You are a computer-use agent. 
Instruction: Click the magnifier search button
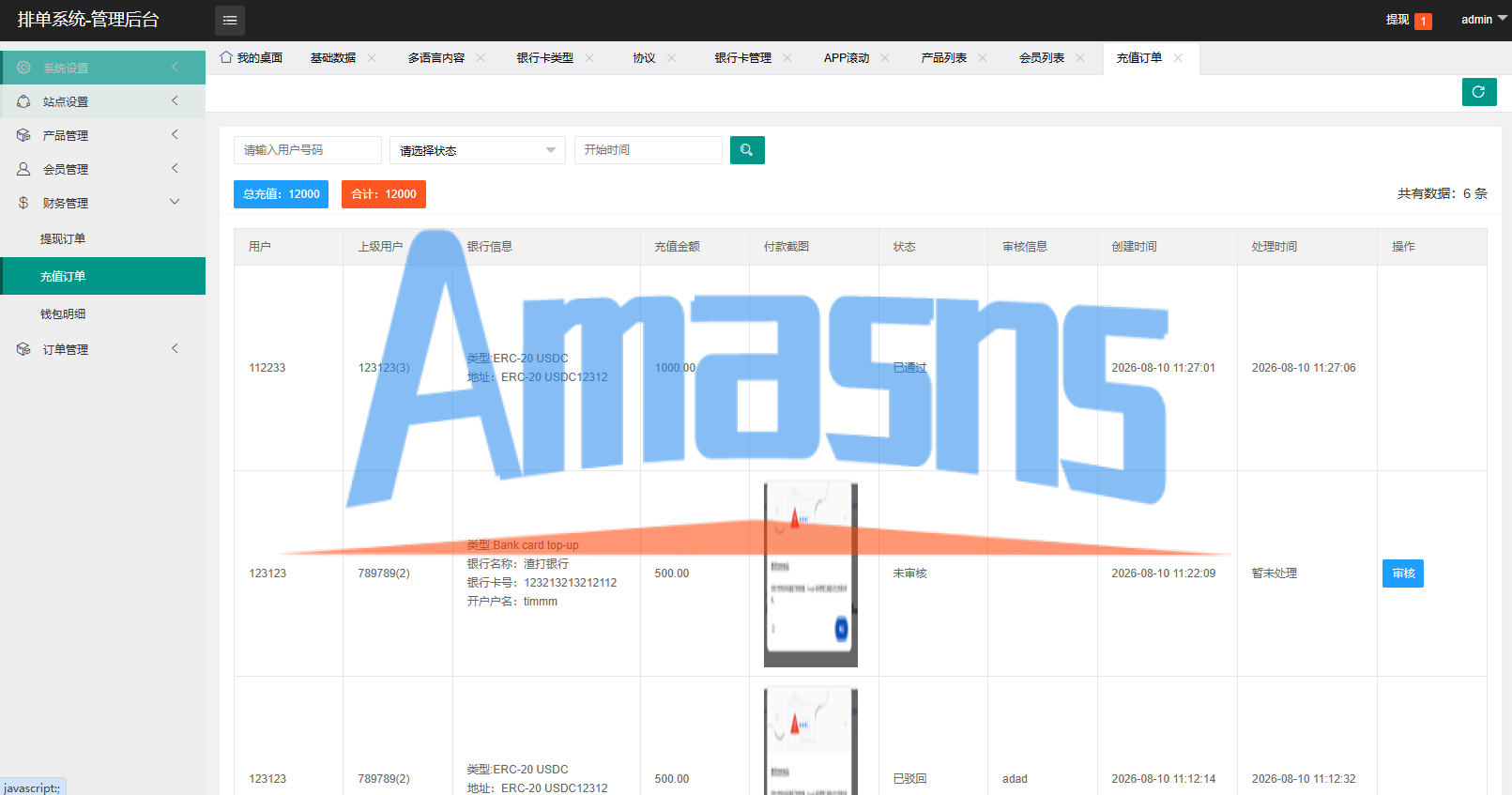[x=747, y=150]
